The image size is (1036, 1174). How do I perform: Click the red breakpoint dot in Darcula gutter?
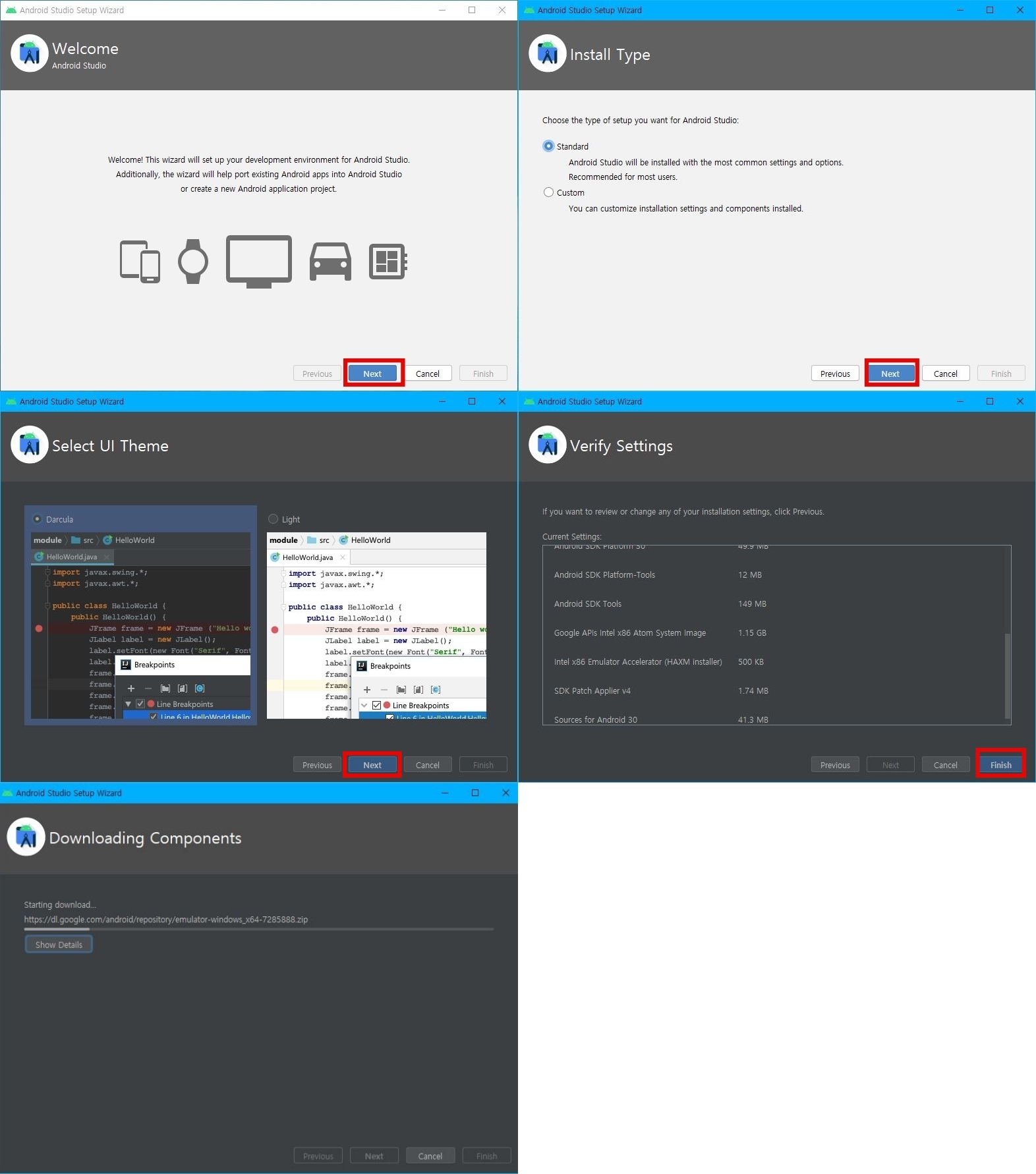(x=39, y=629)
